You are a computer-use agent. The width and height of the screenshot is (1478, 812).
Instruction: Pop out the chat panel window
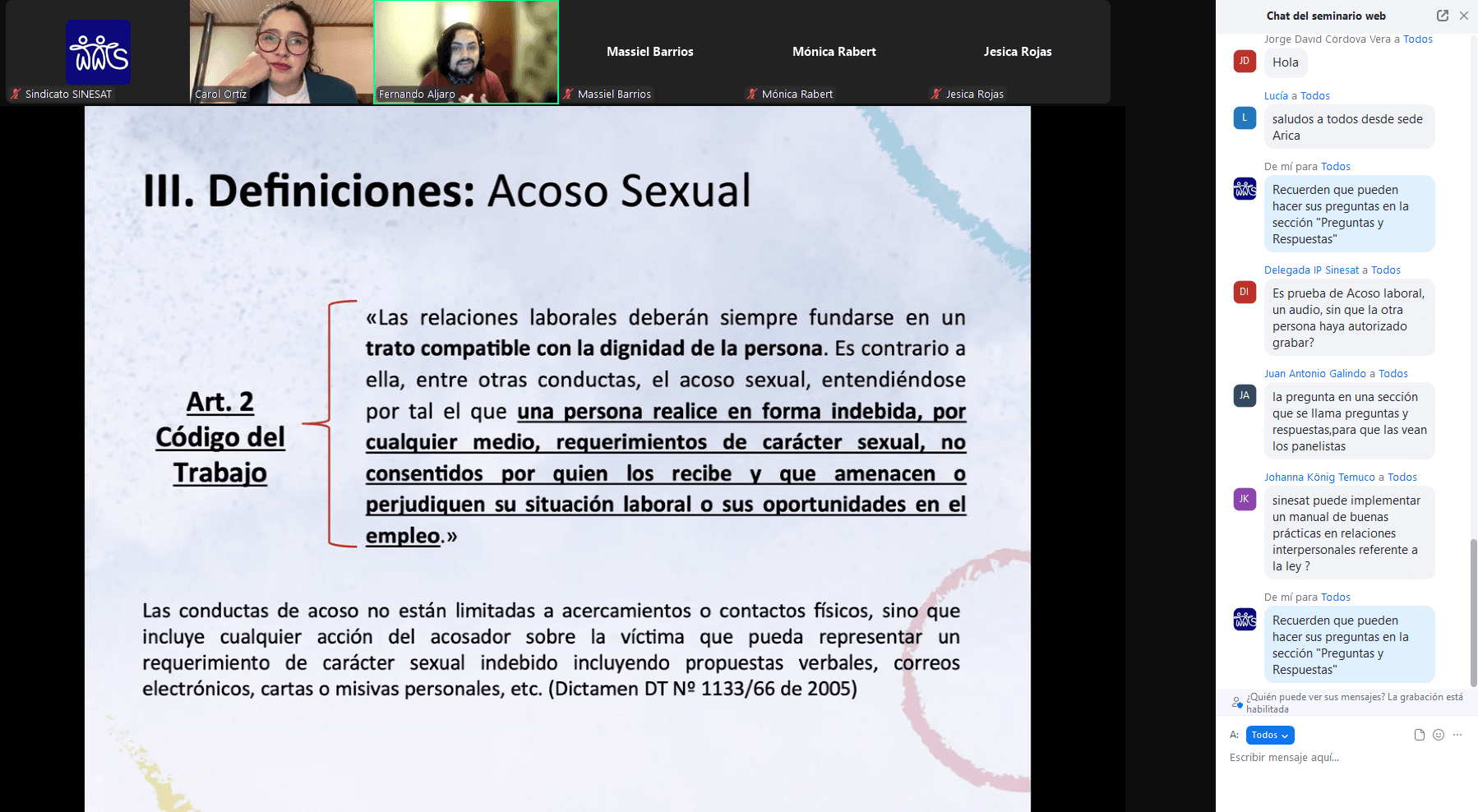[x=1442, y=16]
